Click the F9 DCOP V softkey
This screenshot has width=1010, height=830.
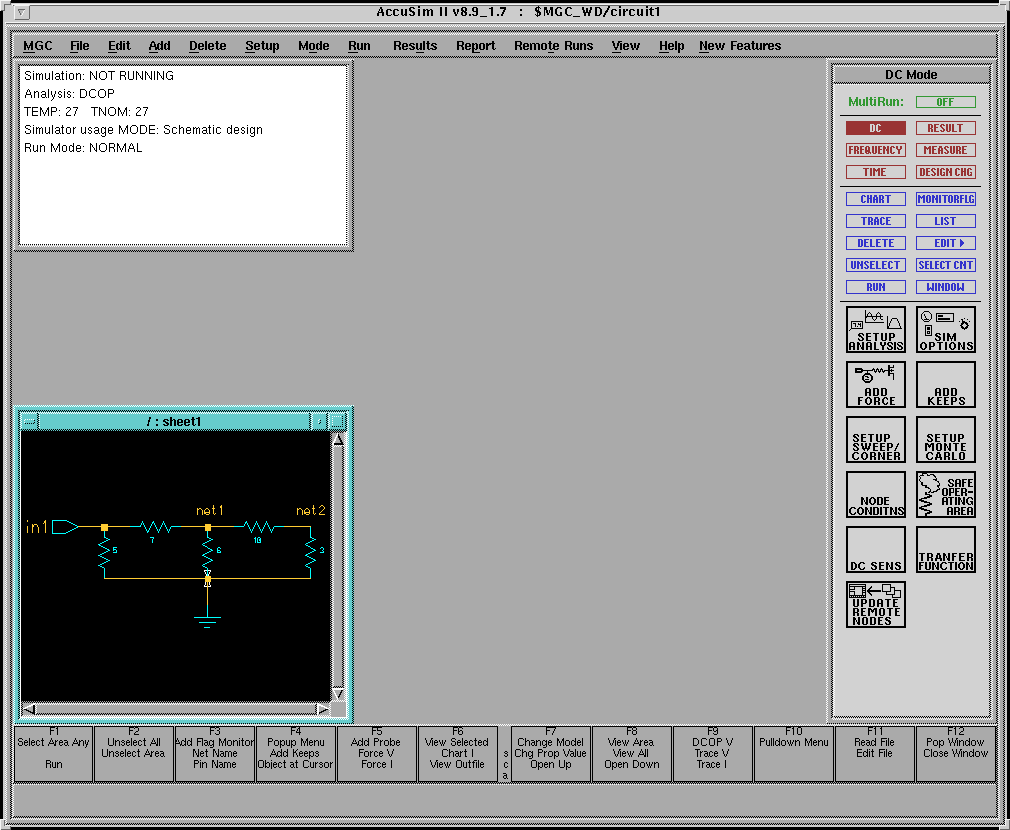(x=712, y=753)
